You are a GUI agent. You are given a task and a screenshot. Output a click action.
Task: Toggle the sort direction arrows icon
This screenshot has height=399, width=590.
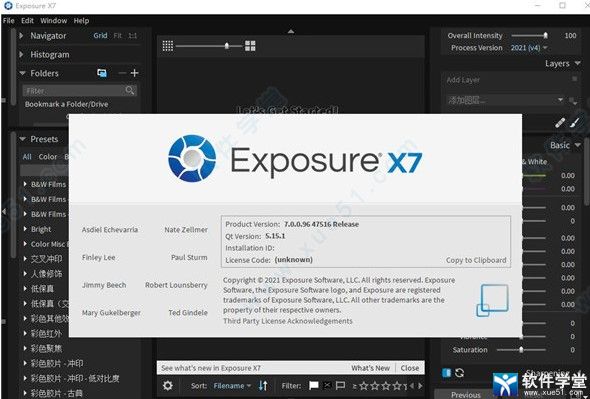263,385
